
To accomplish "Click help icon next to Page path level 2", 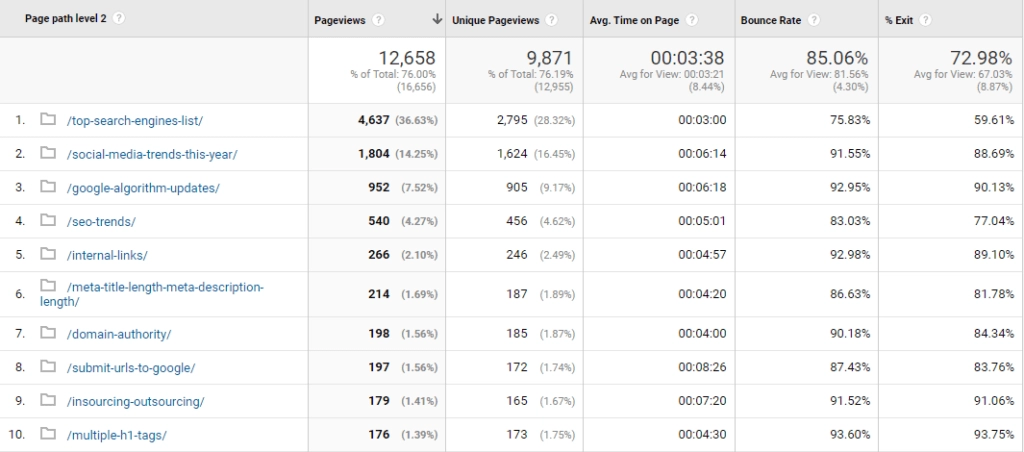I will click(119, 18).
